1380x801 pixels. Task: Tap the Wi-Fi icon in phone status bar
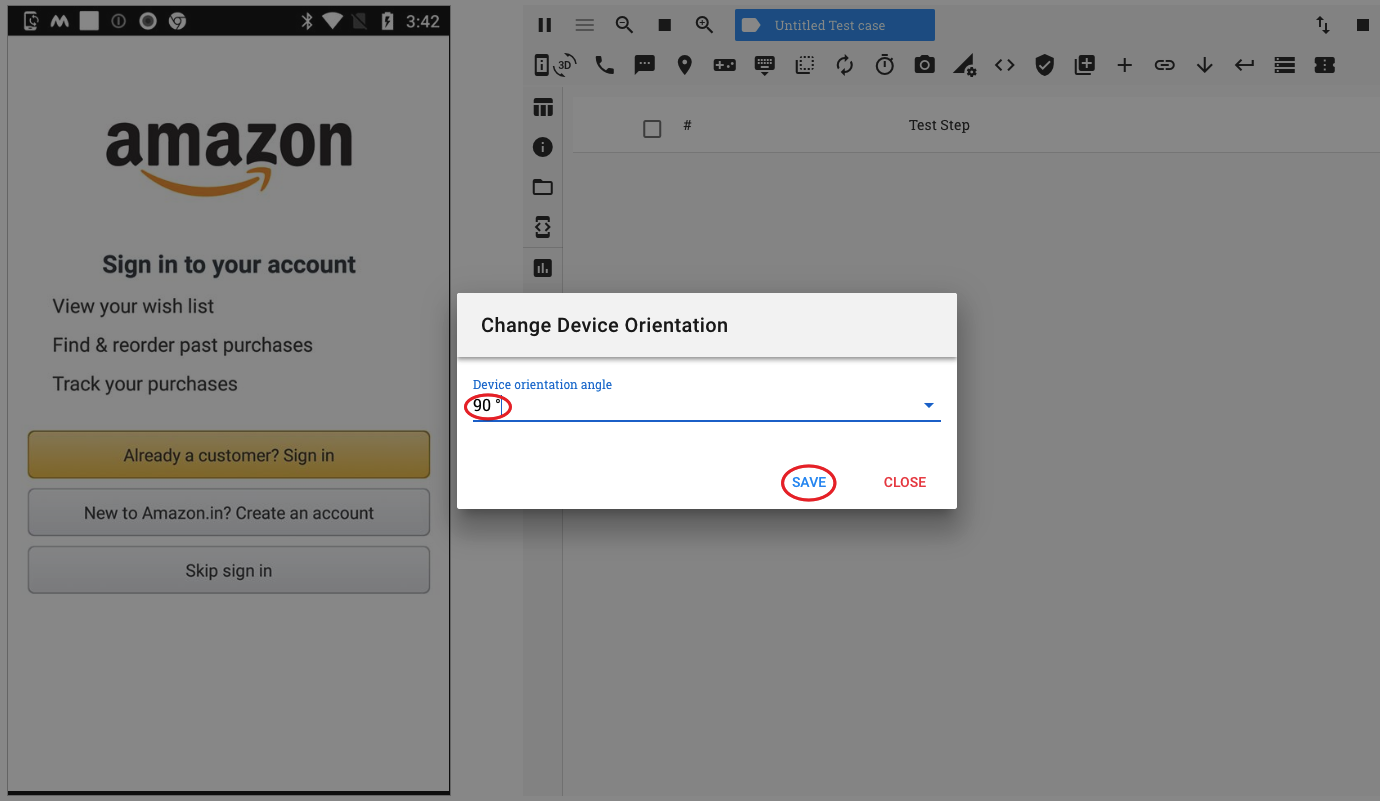pyautogui.click(x=335, y=21)
